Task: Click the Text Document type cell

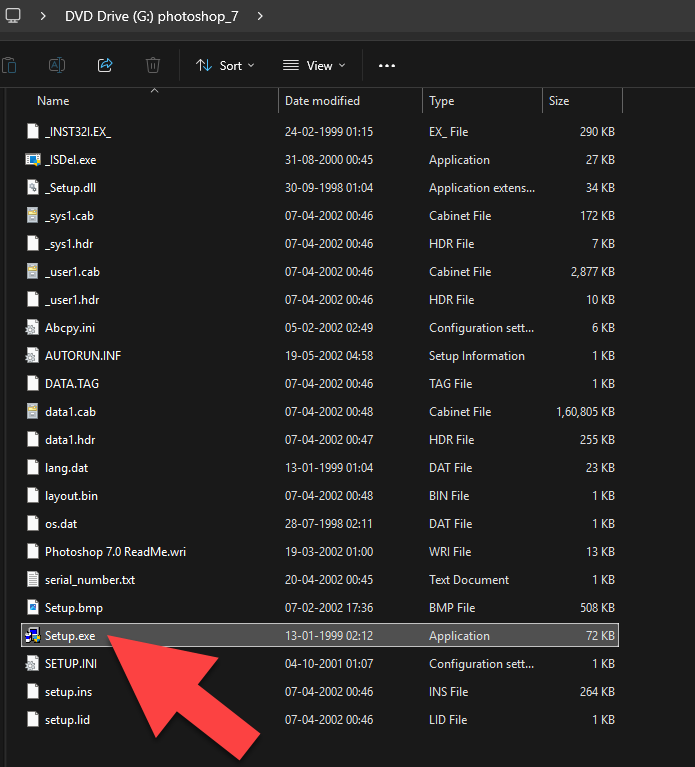Action: pos(469,580)
